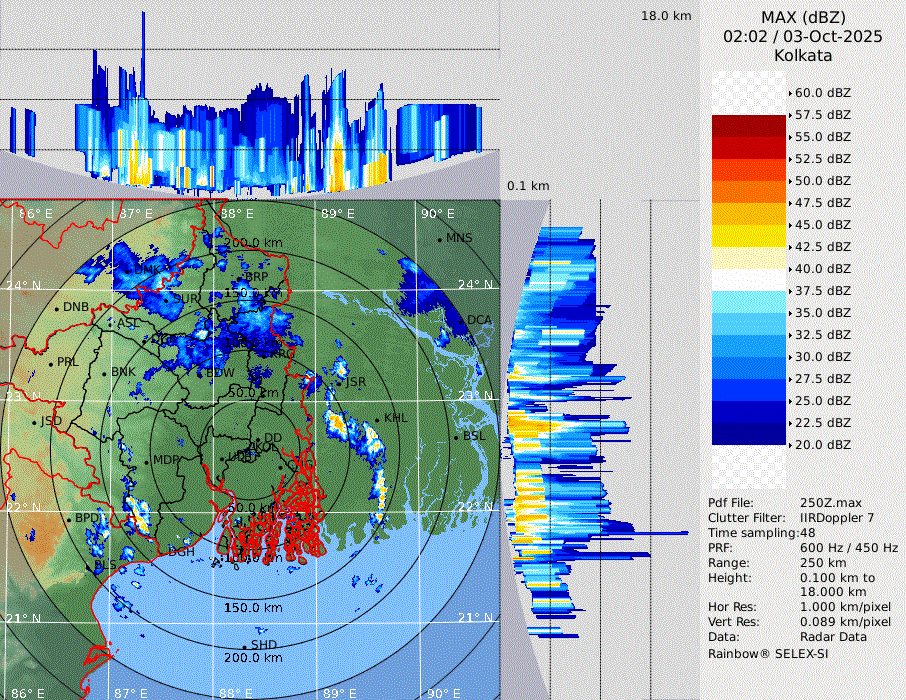906x700 pixels.
Task: Click the 60.0 dBZ legend arrow label
Action: click(822, 93)
